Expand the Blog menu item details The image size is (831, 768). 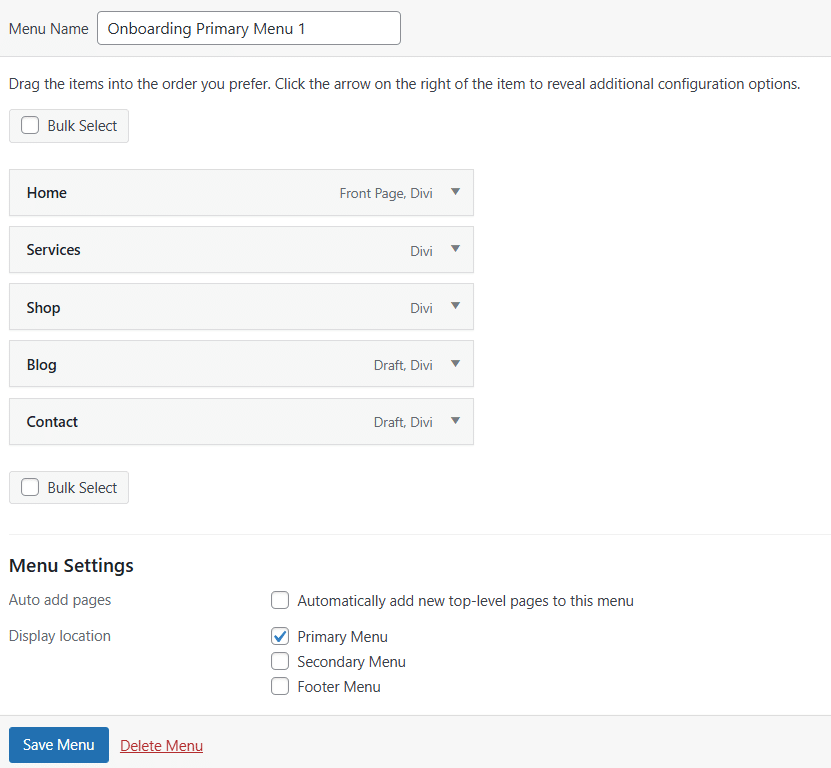click(455, 364)
